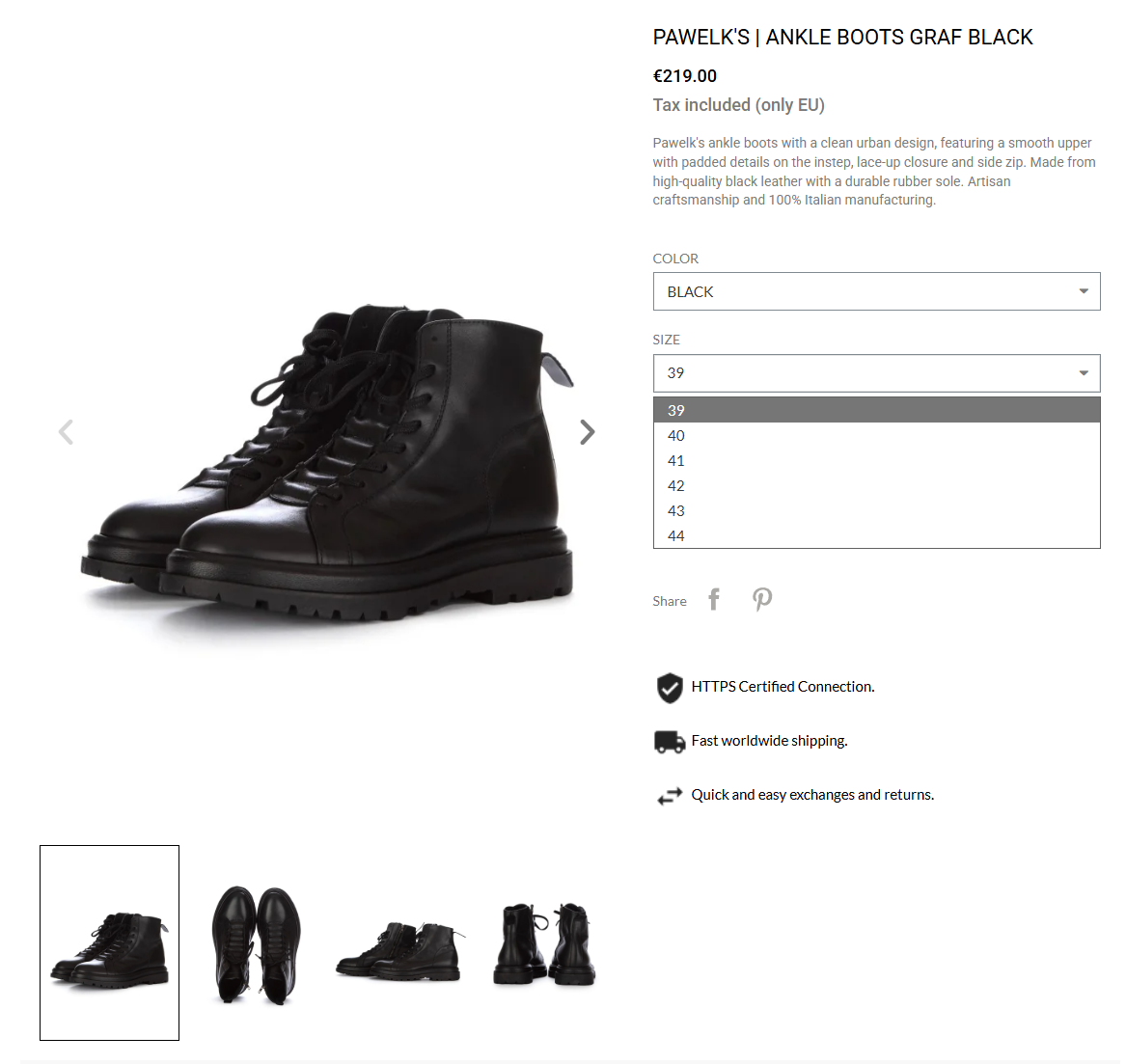Click the SIZE dropdown arrow
Image resolution: width=1126 pixels, height=1064 pixels.
click(1084, 373)
